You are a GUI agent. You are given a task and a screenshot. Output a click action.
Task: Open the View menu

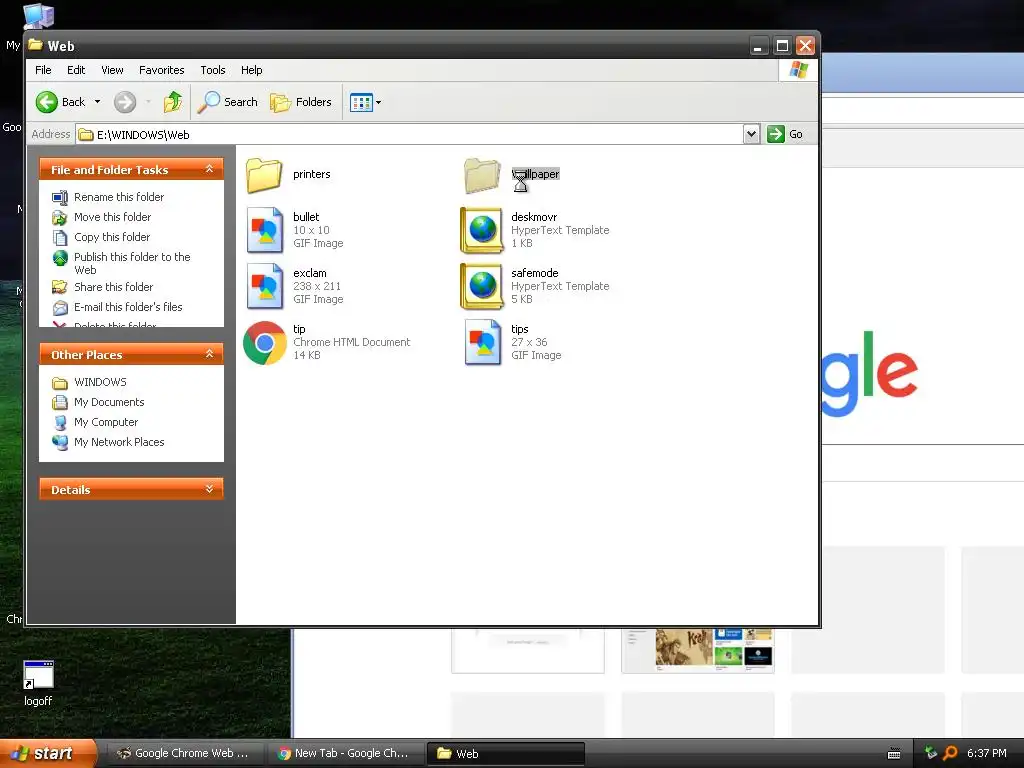point(112,70)
